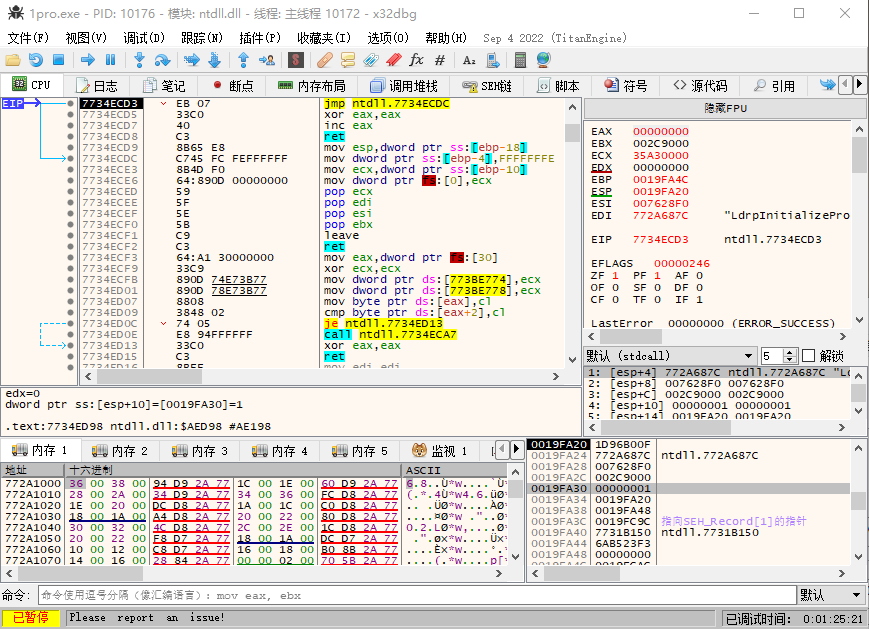Select the 监视 1 tab

[x=439, y=451]
